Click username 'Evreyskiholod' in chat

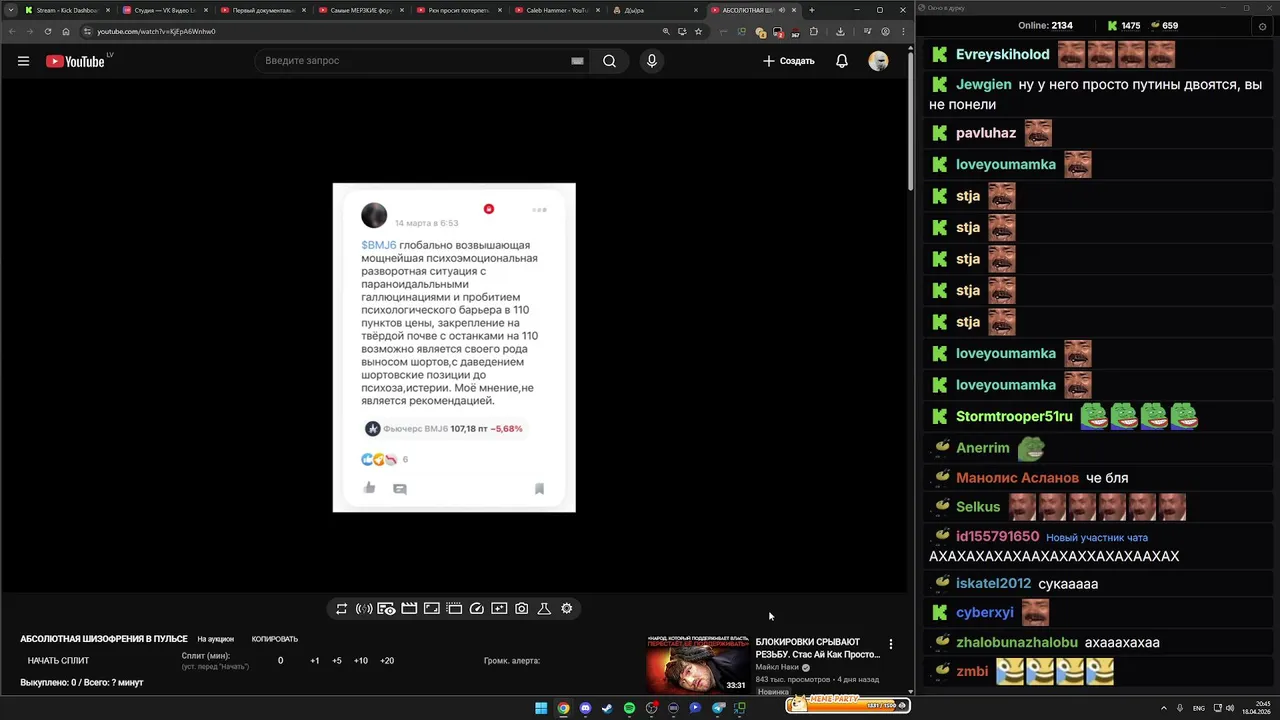(1003, 54)
